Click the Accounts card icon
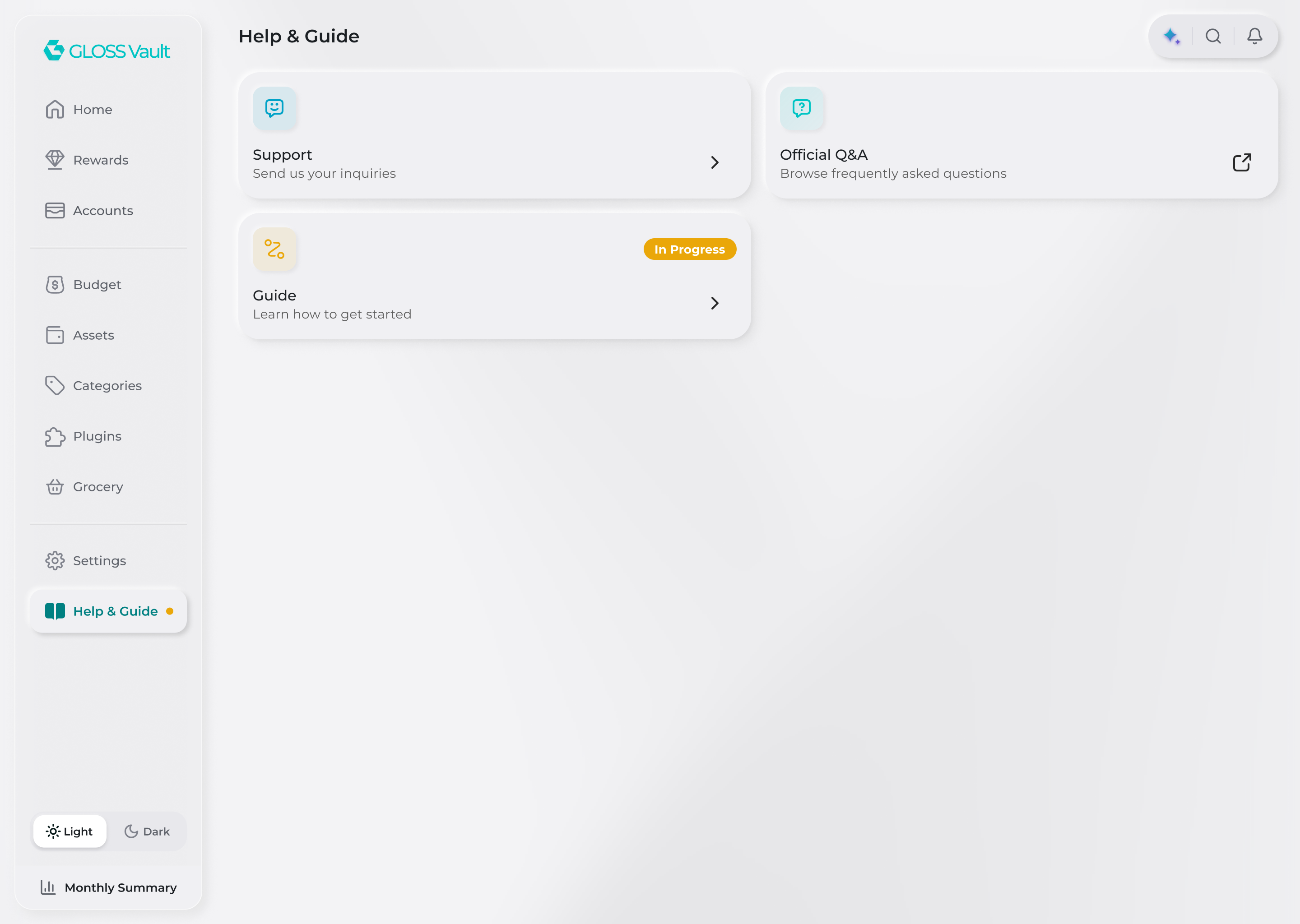The image size is (1300, 924). click(55, 211)
